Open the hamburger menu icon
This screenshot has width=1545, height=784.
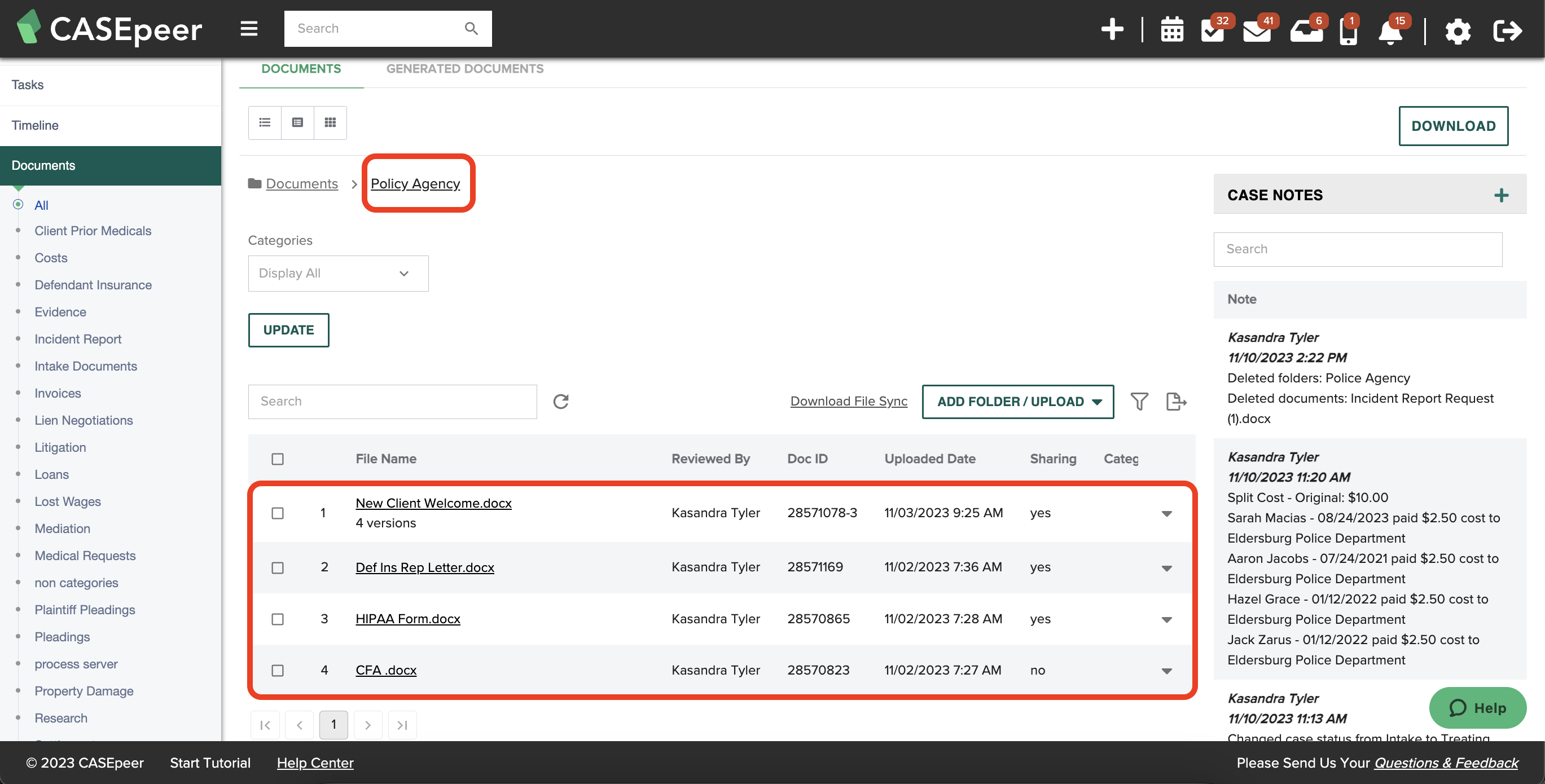249,28
